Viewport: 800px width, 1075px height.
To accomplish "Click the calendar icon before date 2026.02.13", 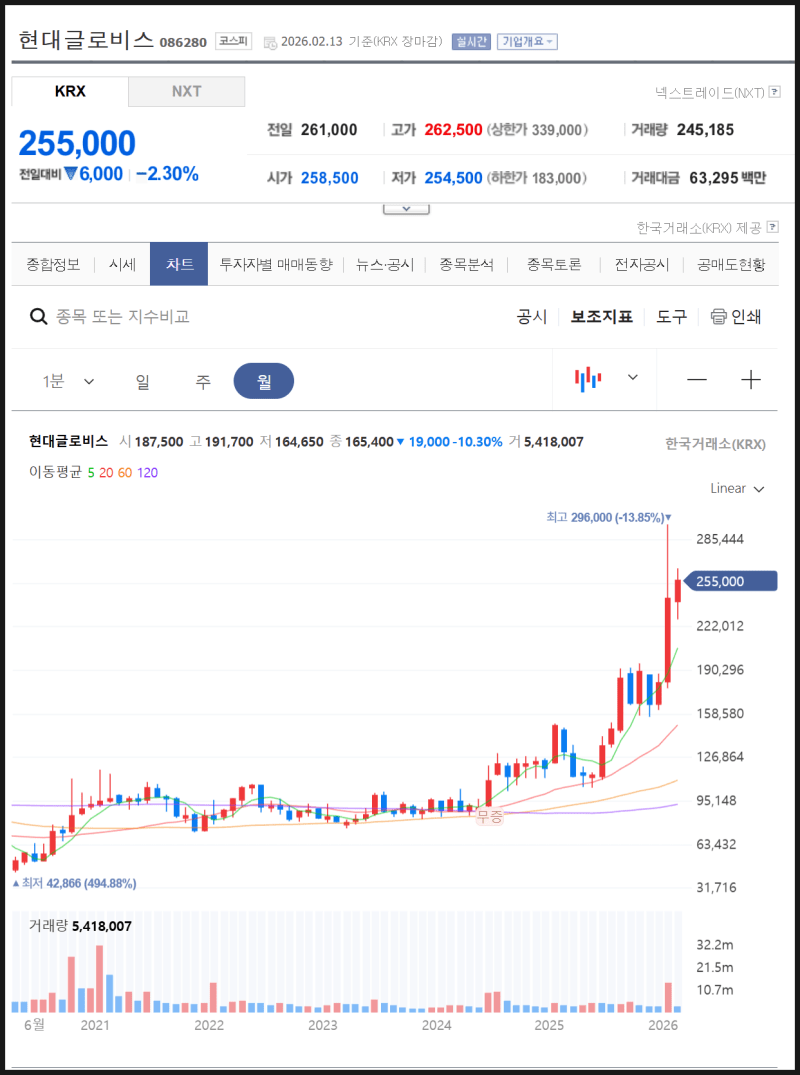I will coord(271,43).
